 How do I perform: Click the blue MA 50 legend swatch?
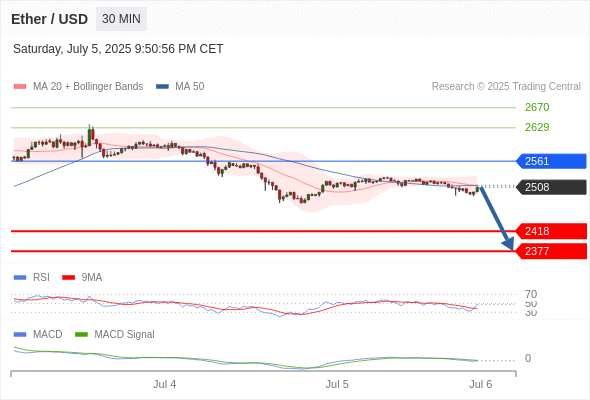coord(162,87)
